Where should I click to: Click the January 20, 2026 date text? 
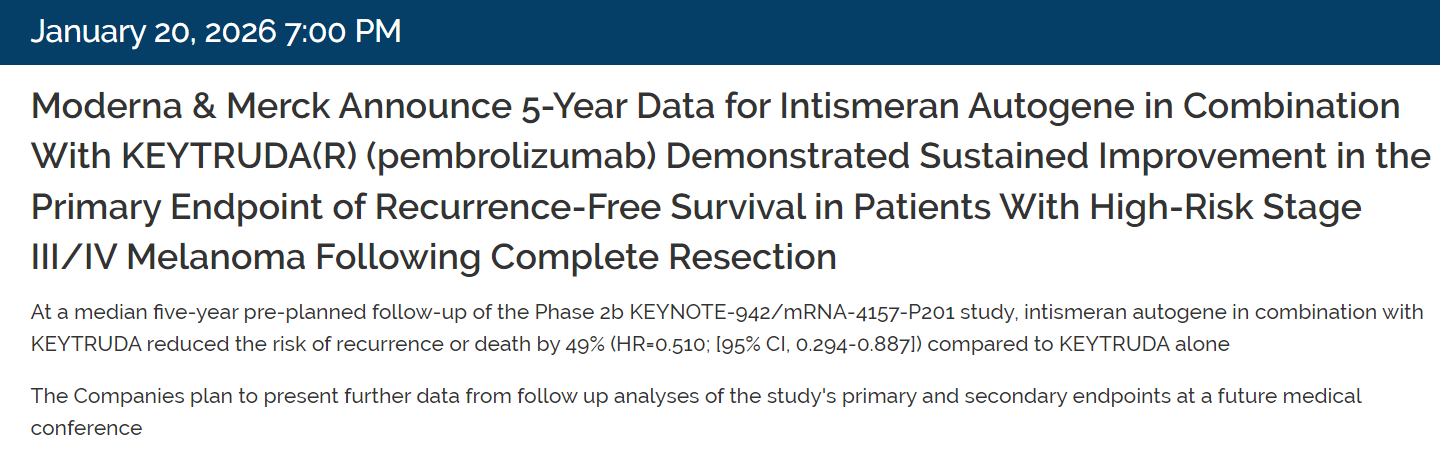pos(153,32)
